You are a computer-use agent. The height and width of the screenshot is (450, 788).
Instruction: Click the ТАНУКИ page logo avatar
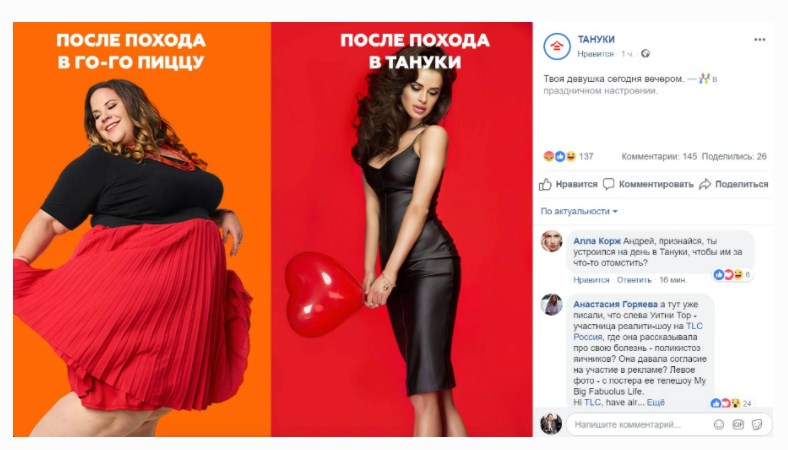pyautogui.click(x=557, y=46)
